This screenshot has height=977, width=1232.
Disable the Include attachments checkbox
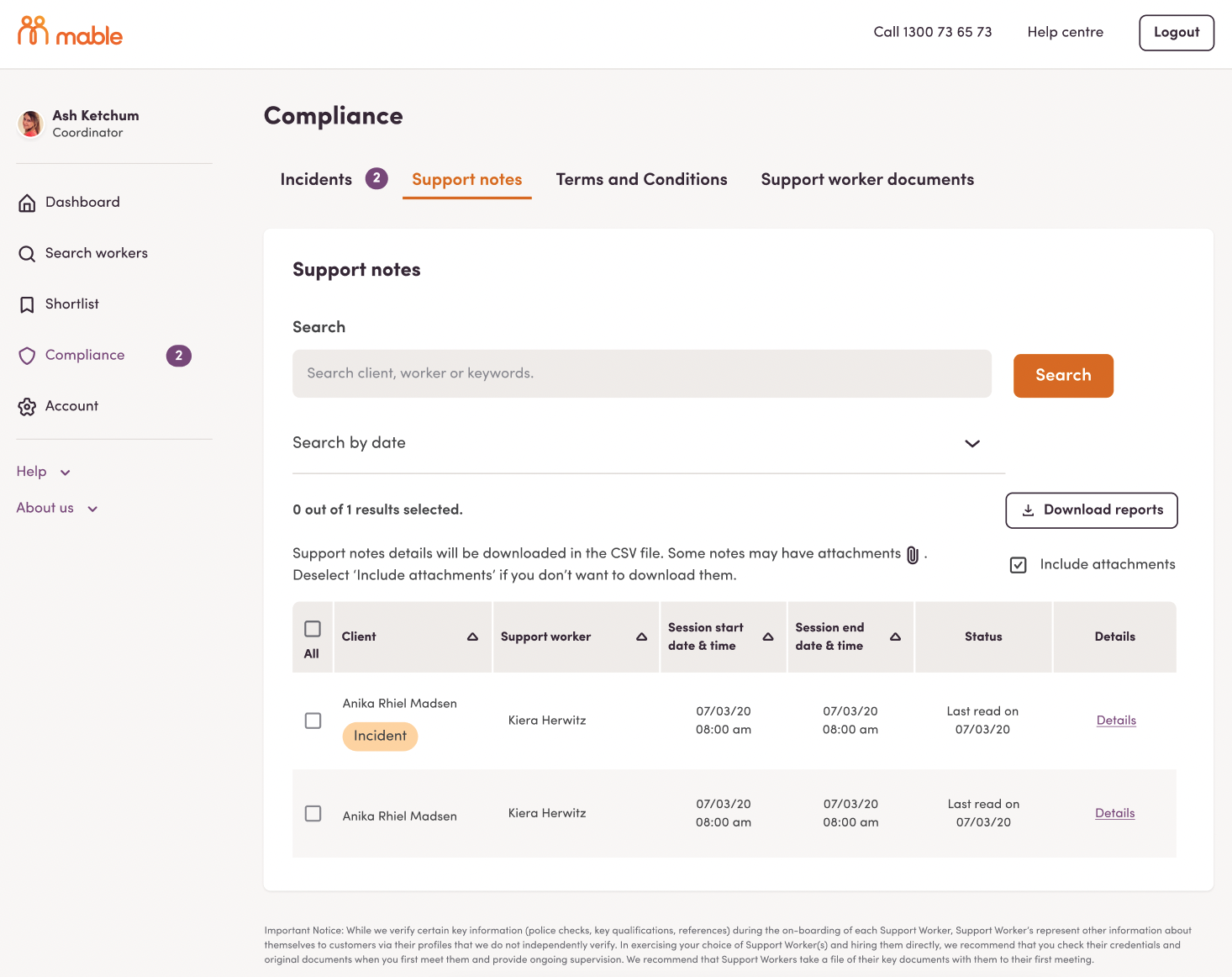pos(1018,564)
